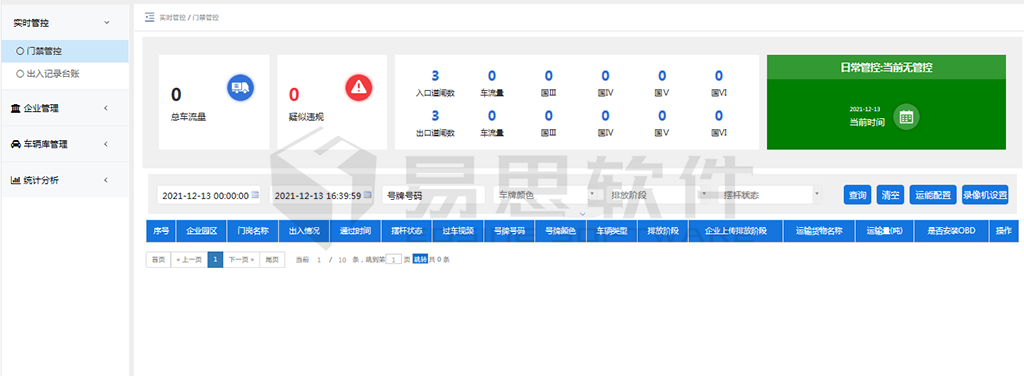Go to 尾页 in pagination

point(272,260)
